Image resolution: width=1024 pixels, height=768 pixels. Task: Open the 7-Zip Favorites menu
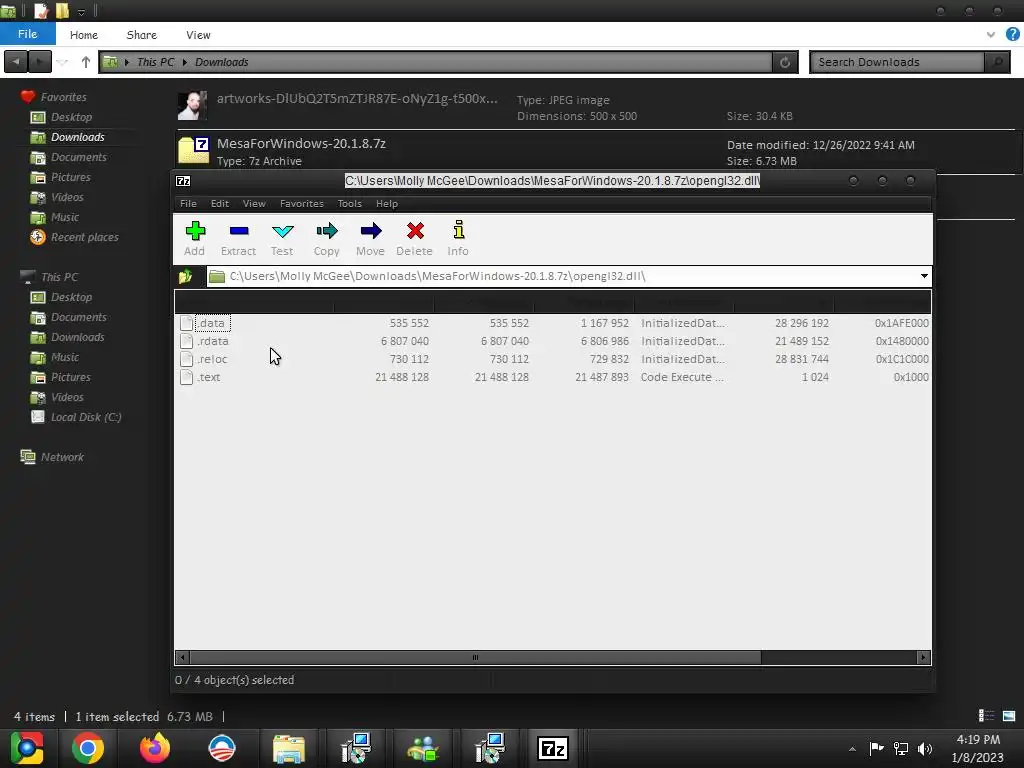302,204
